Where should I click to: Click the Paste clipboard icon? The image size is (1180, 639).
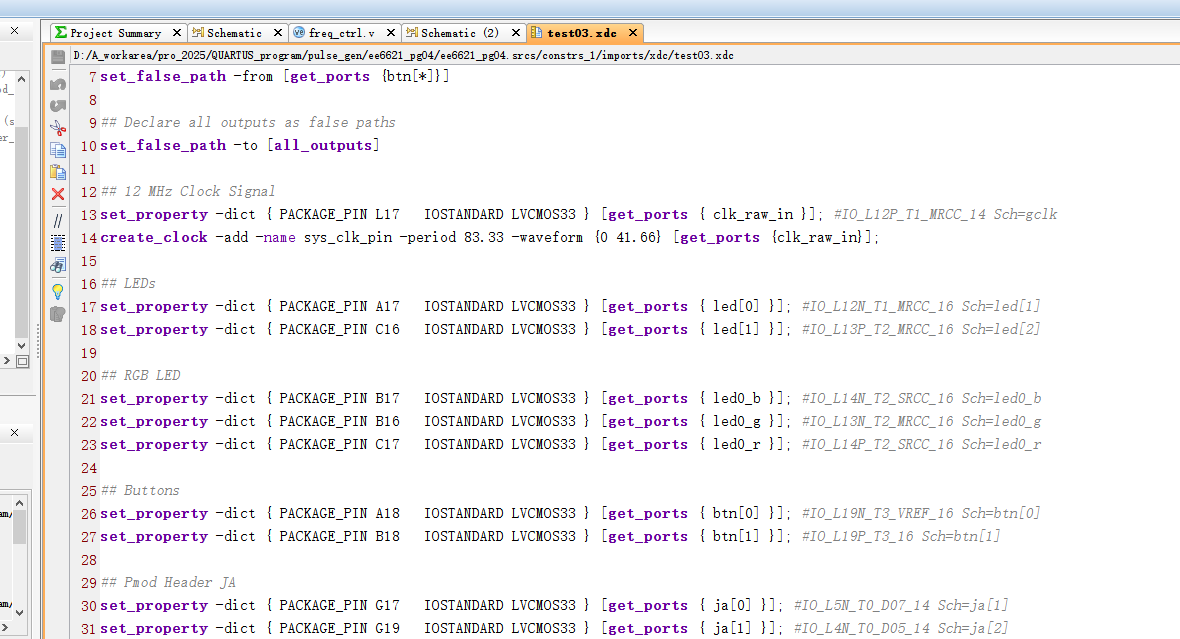coord(58,172)
